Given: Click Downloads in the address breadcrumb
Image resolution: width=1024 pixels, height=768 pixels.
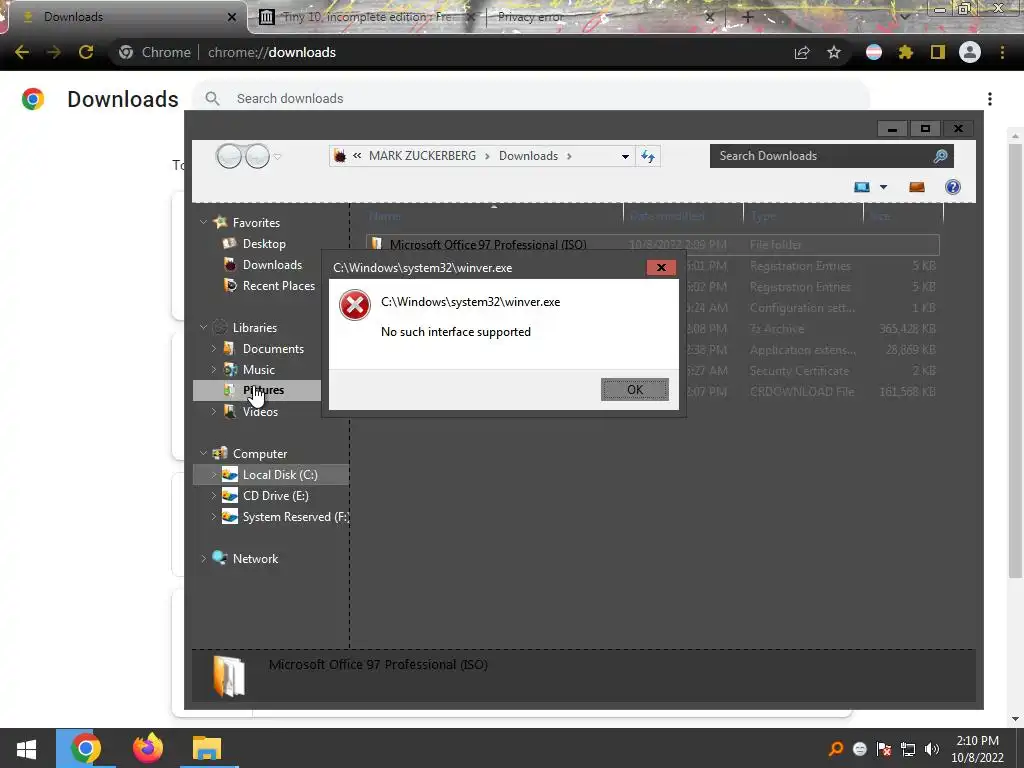Looking at the screenshot, I should tap(528, 156).
